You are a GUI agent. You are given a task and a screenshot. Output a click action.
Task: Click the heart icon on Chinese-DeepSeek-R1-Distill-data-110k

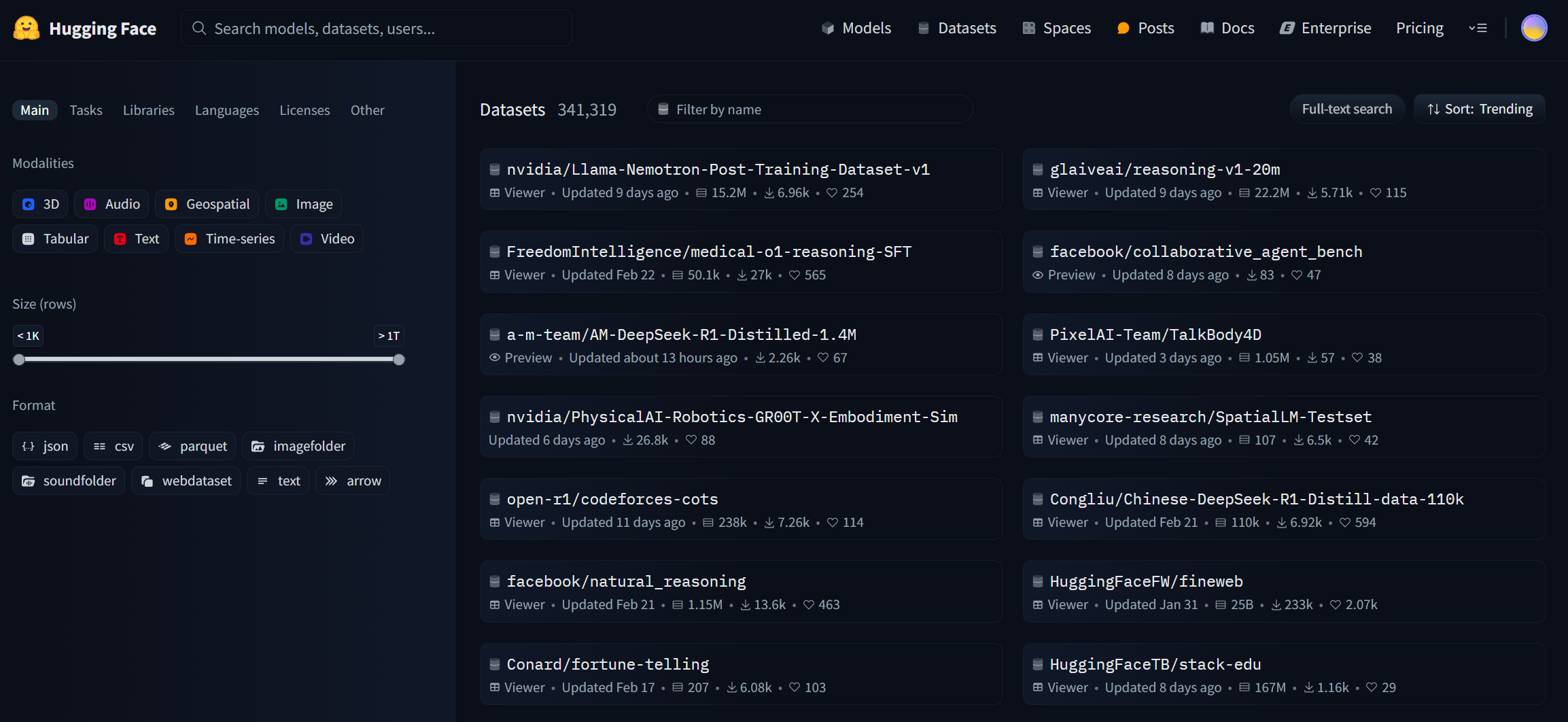pyautogui.click(x=1345, y=522)
